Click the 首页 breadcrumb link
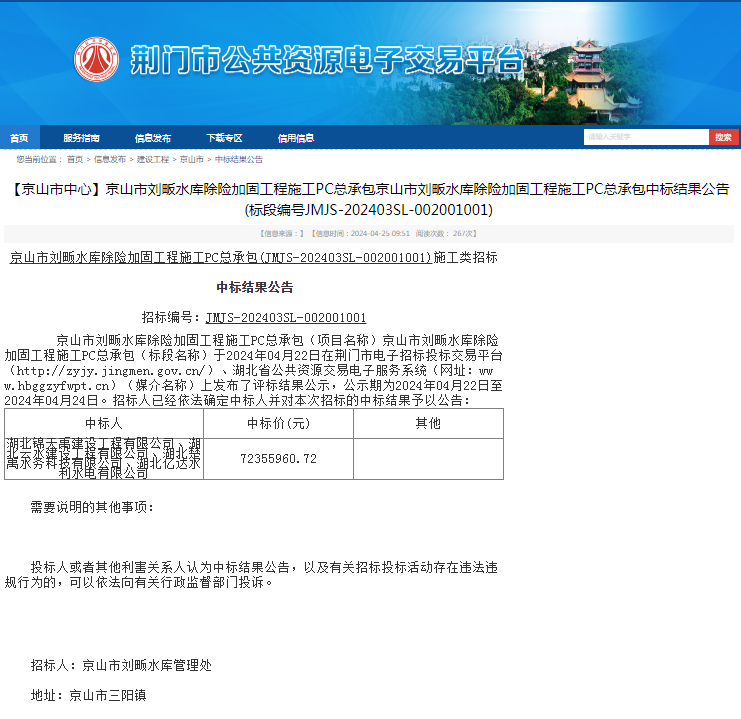This screenshot has height=719, width=741. coord(75,159)
